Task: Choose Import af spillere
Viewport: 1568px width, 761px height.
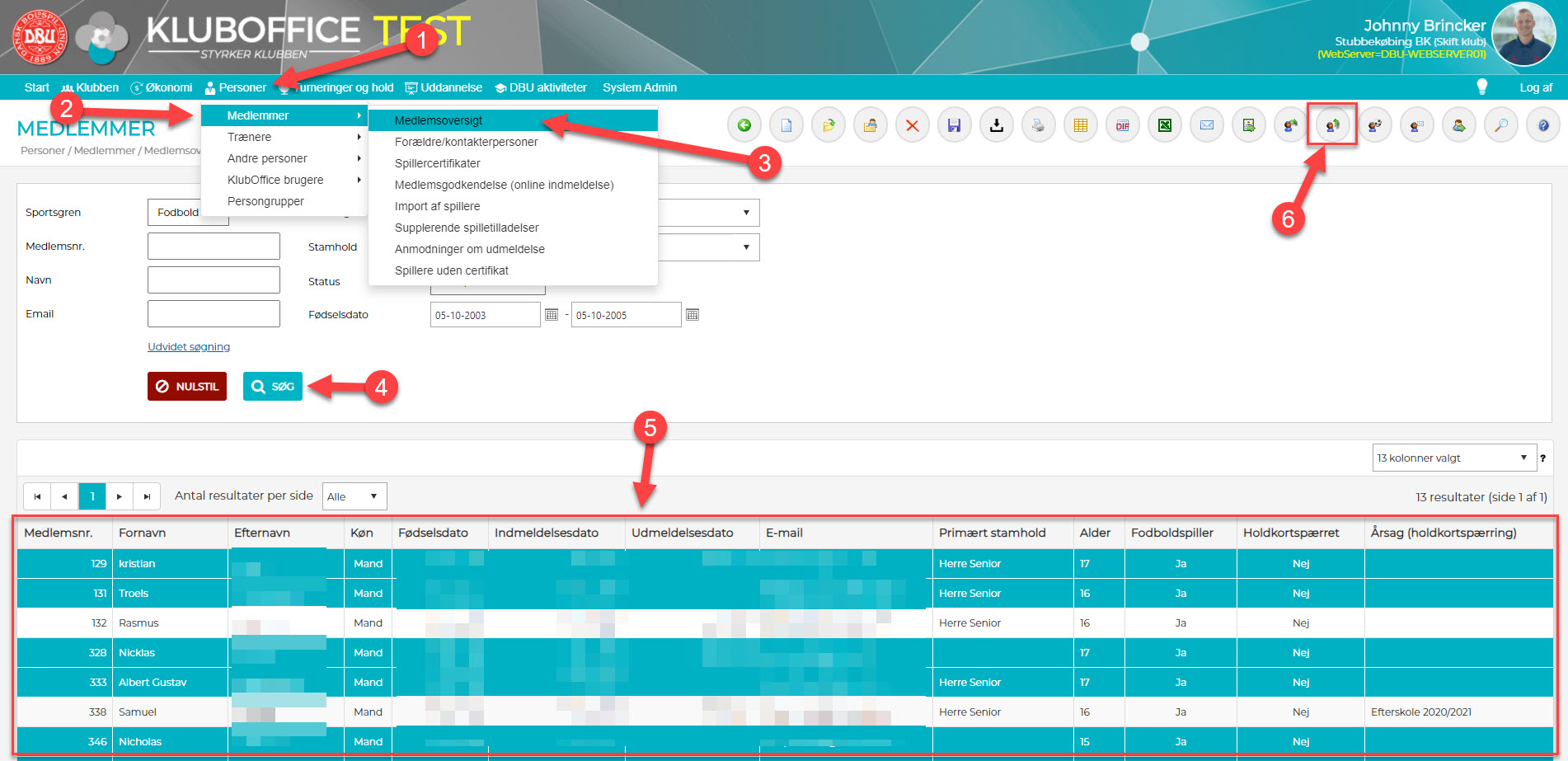Action: click(513, 206)
